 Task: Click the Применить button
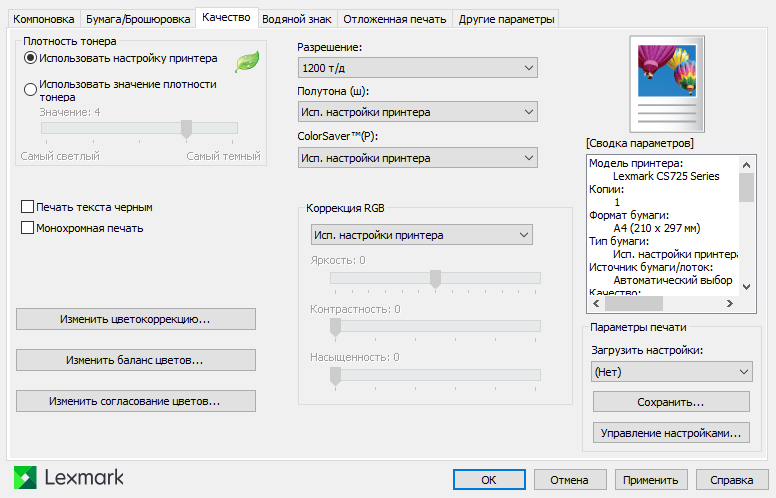coord(650,480)
